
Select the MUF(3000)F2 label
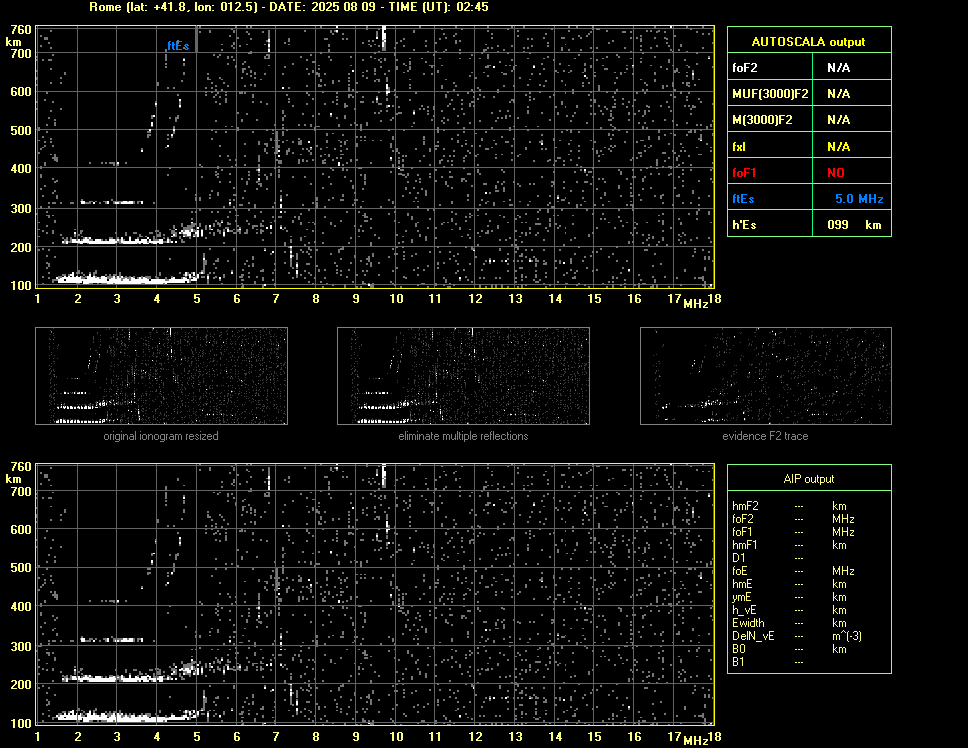(x=770, y=94)
